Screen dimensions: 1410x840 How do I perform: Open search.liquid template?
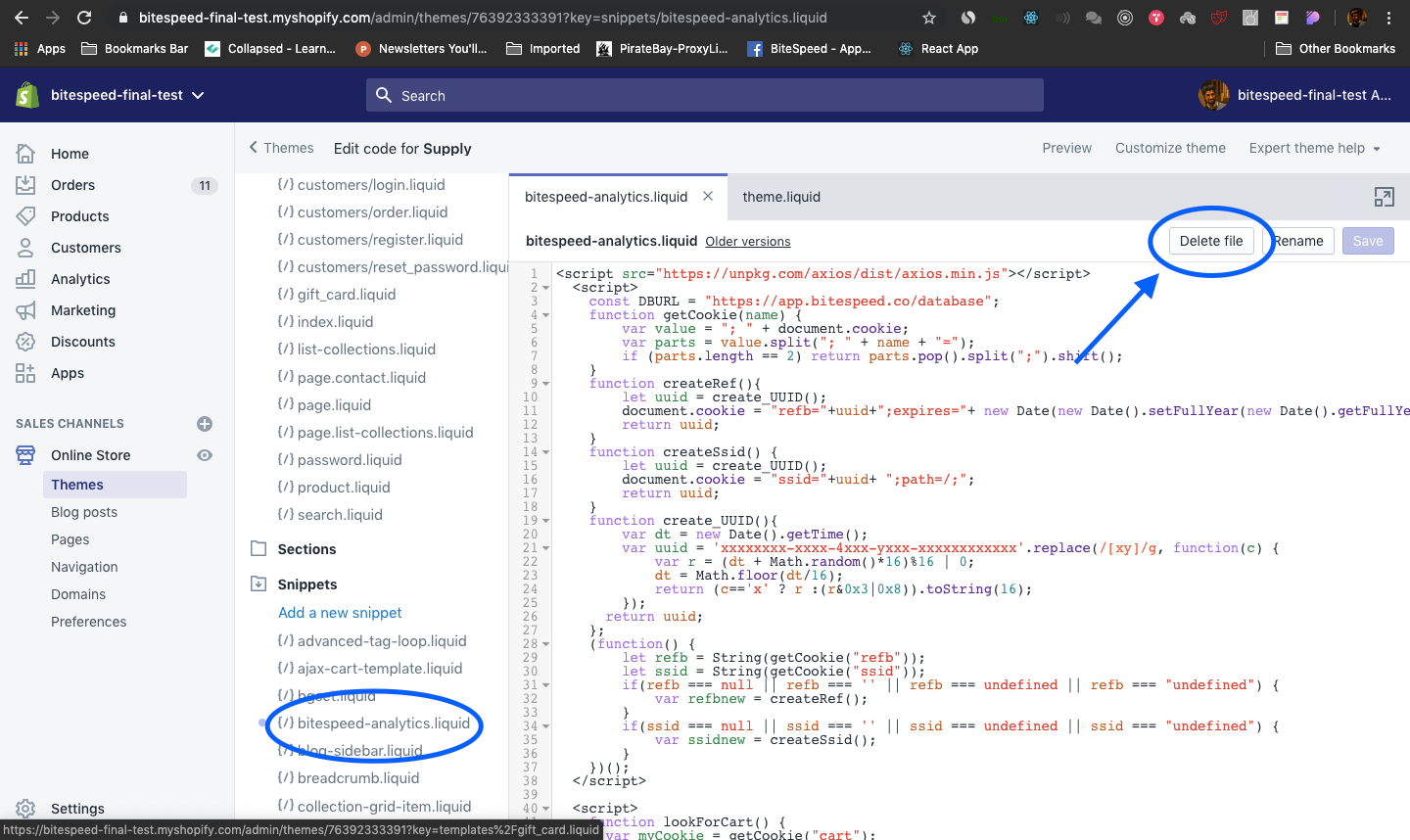click(x=340, y=515)
